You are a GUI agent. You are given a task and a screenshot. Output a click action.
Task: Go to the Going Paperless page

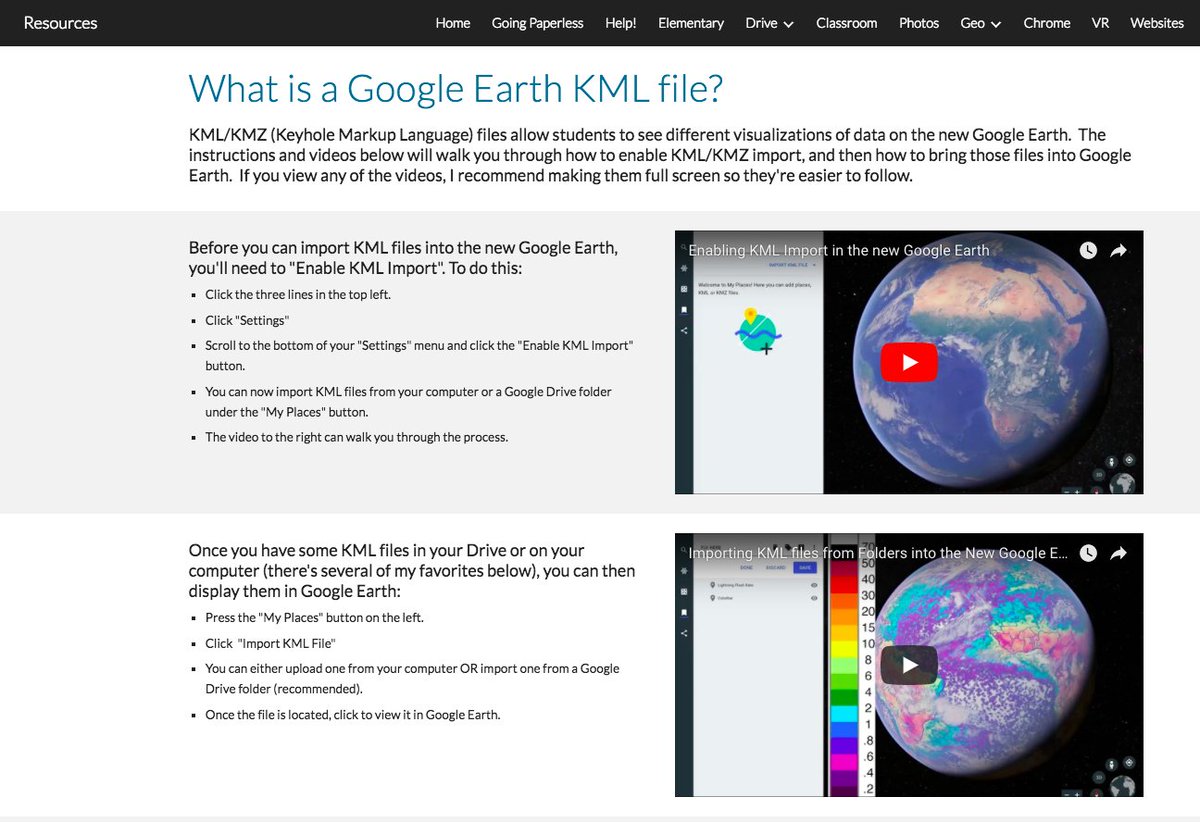click(x=537, y=23)
